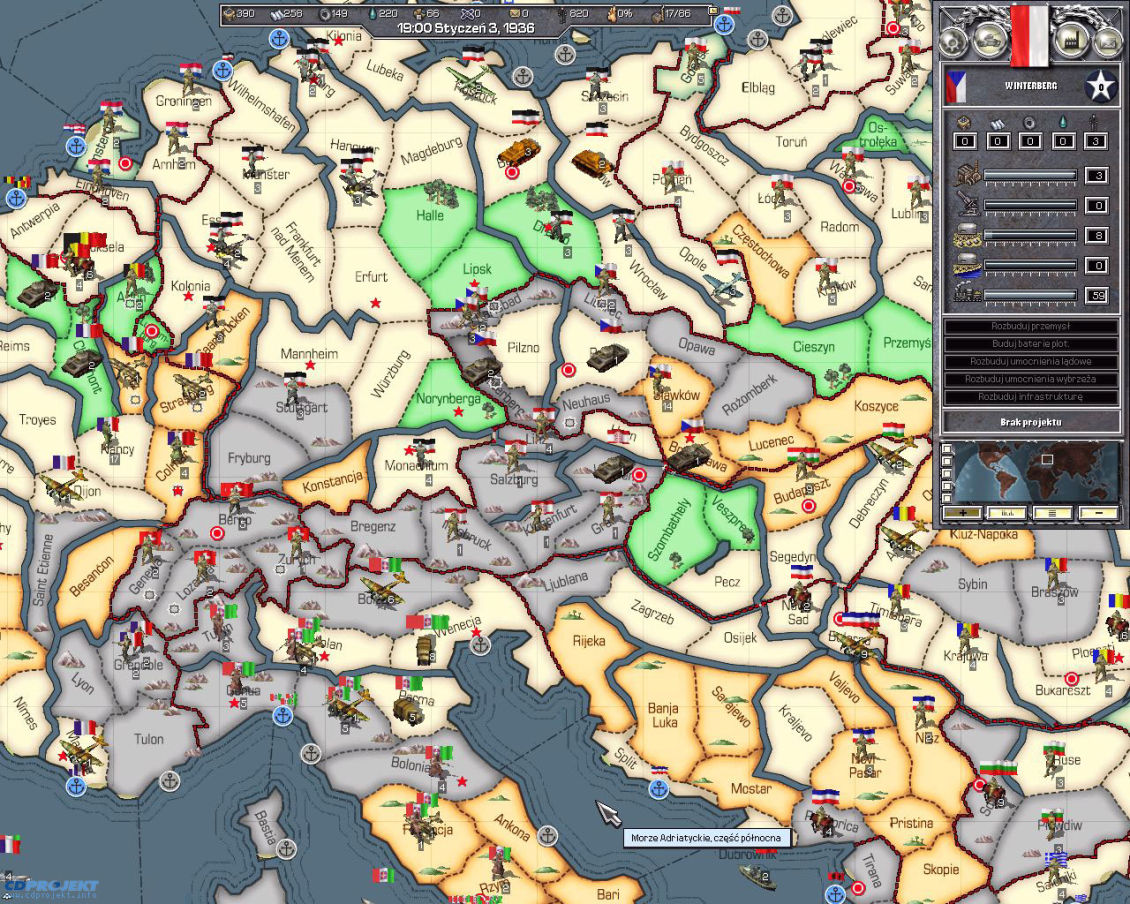
Task: Click the world minimap
Action: point(1036,473)
